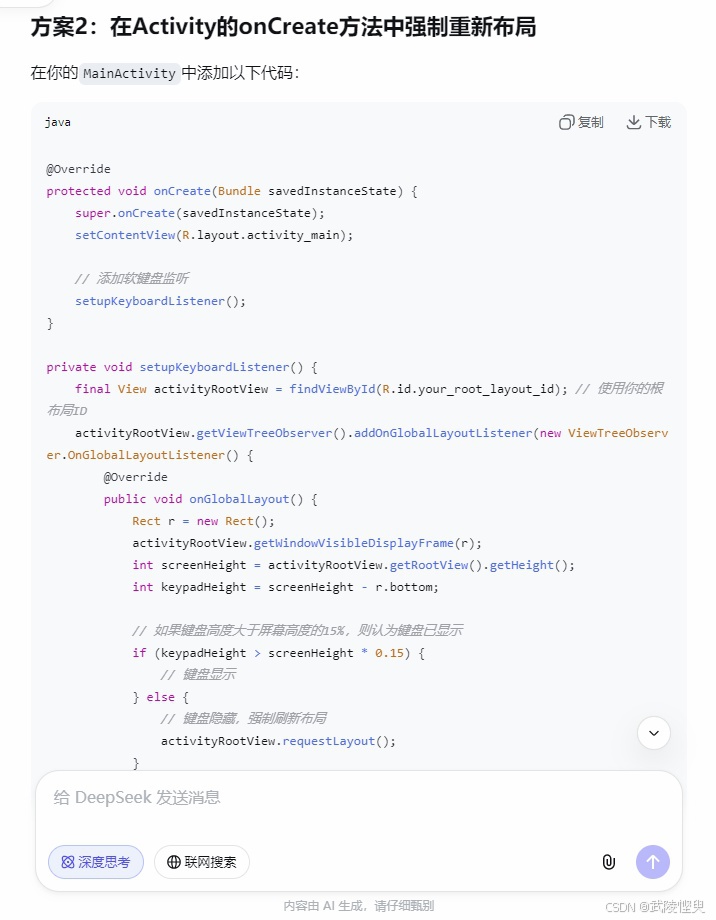Click the activityRootView.requestLayout(); line

[278, 741]
